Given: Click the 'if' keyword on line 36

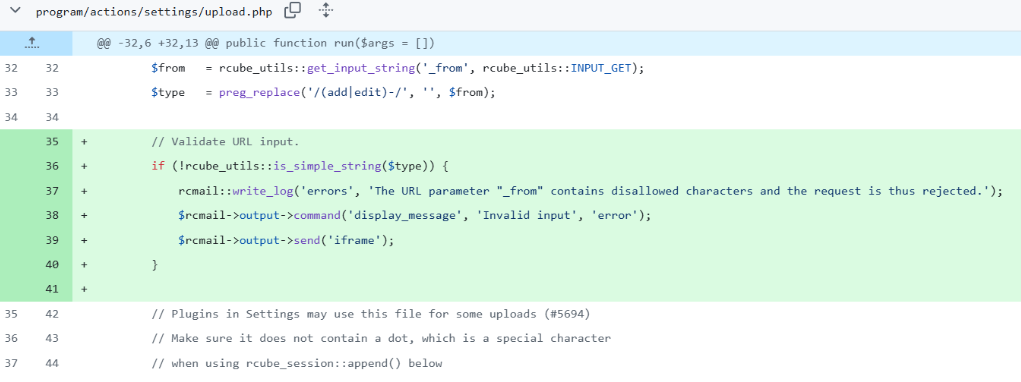Looking at the screenshot, I should [158, 167].
